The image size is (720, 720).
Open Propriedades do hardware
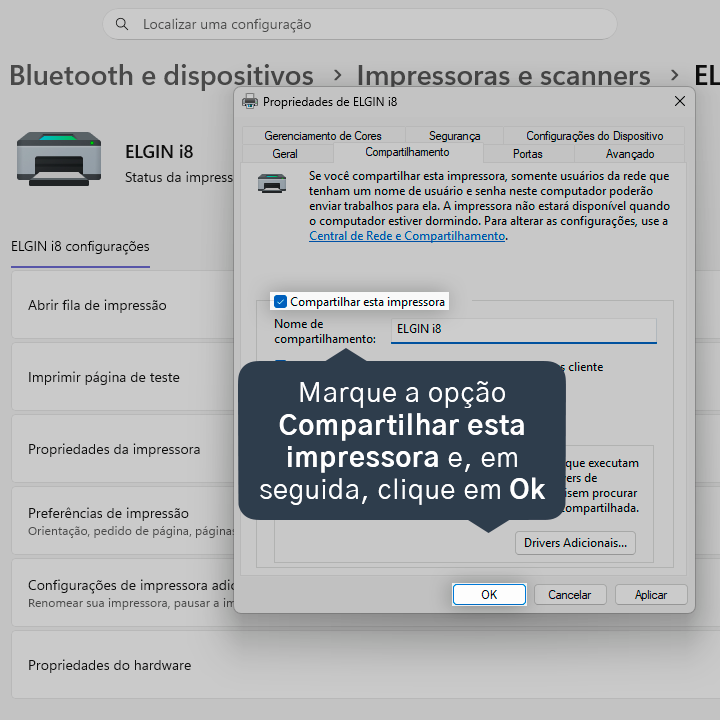point(366,665)
